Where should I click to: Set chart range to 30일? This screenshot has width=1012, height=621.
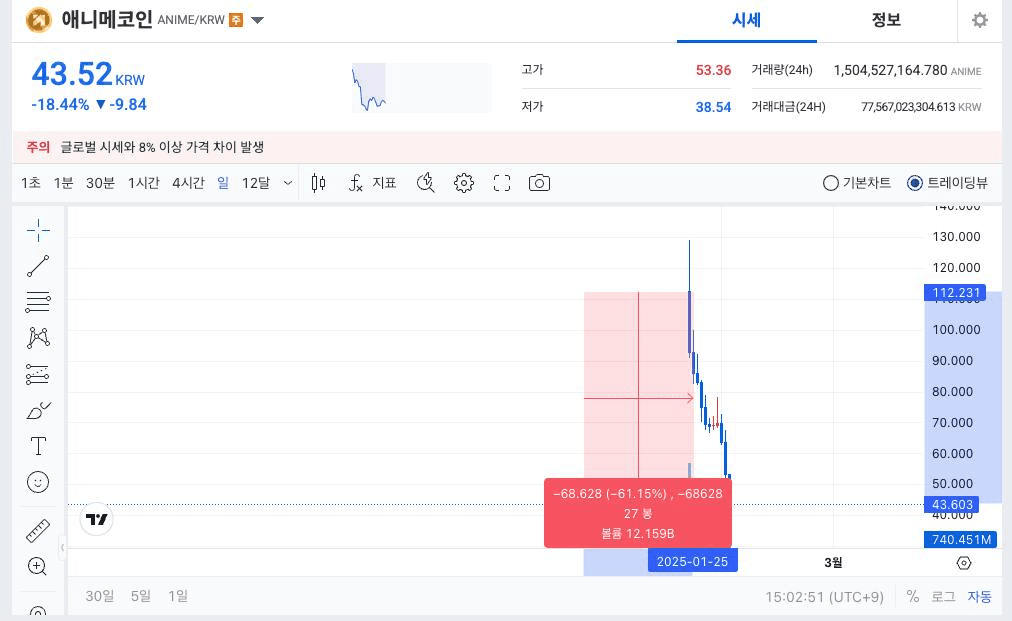(99, 596)
